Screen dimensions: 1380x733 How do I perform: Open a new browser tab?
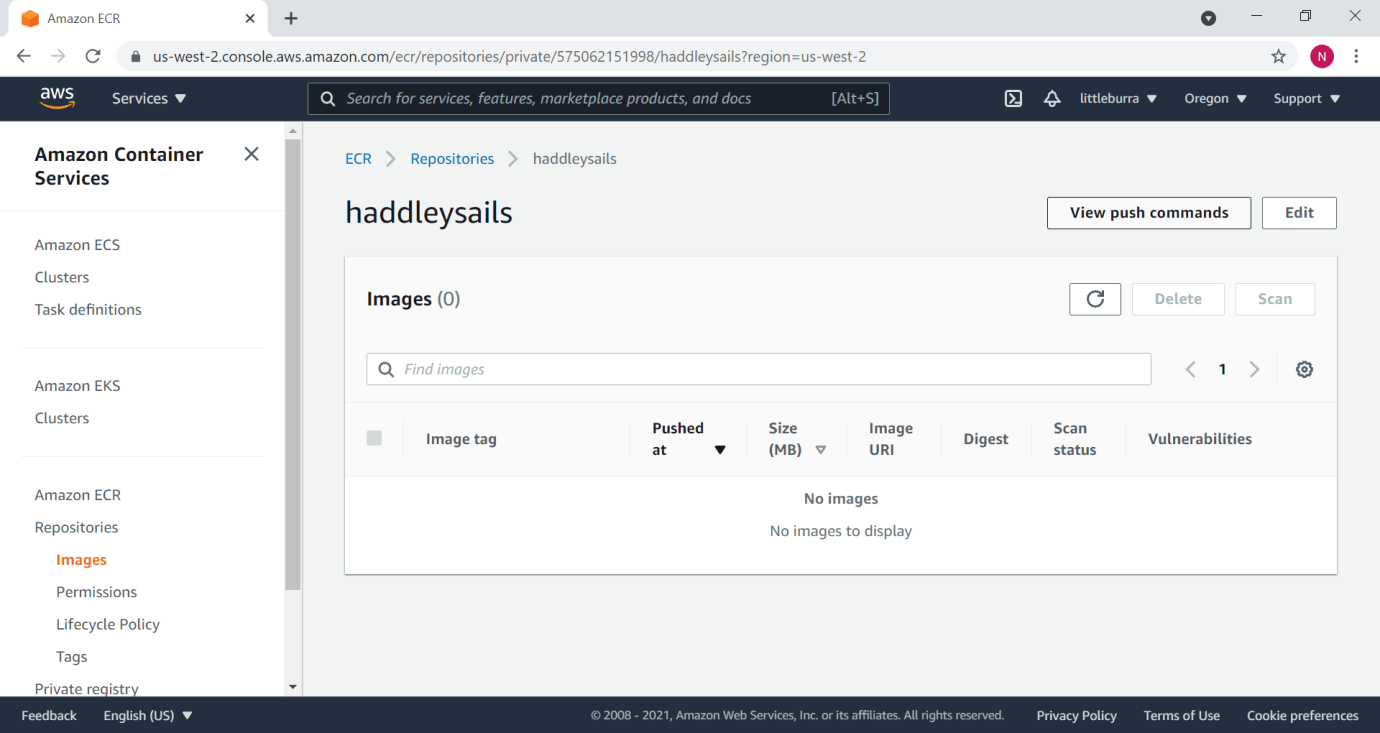click(x=291, y=18)
